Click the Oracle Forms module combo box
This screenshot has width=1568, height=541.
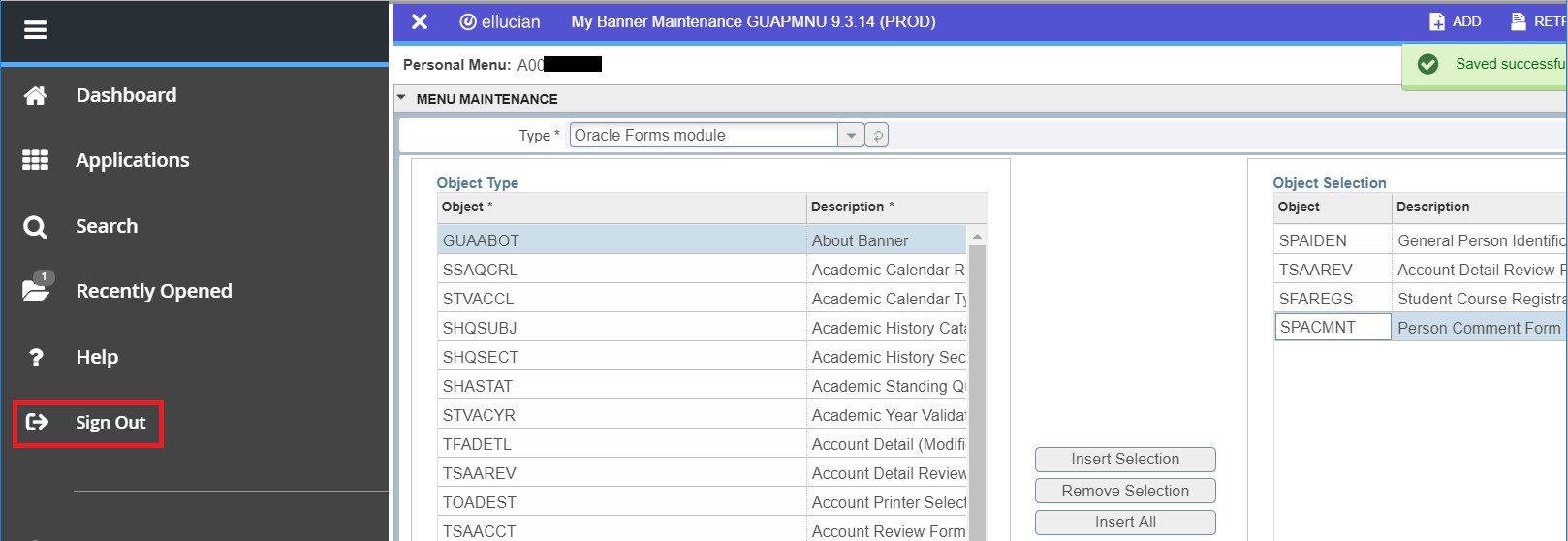click(703, 136)
